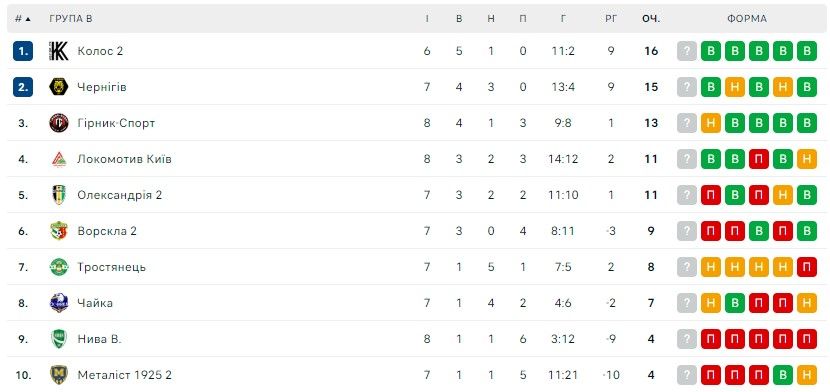Select the Нива В. club crest
Screen dimensions: 830x392
pos(59,339)
